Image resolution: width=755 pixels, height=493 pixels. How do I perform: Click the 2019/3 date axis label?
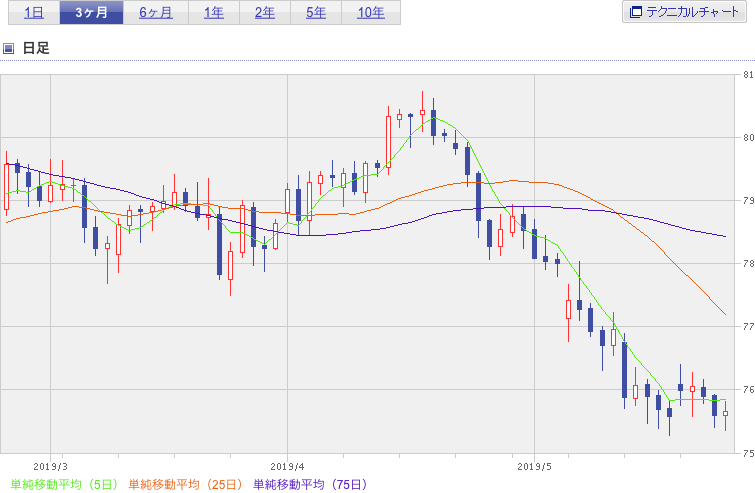click(51, 467)
